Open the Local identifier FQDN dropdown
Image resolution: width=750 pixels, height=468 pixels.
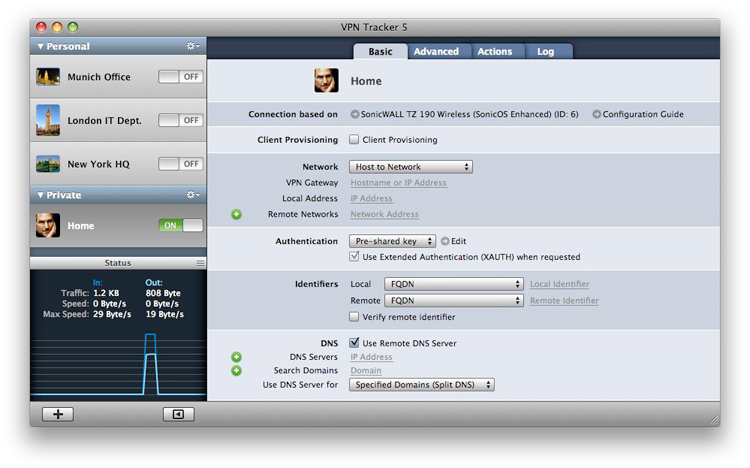(454, 284)
